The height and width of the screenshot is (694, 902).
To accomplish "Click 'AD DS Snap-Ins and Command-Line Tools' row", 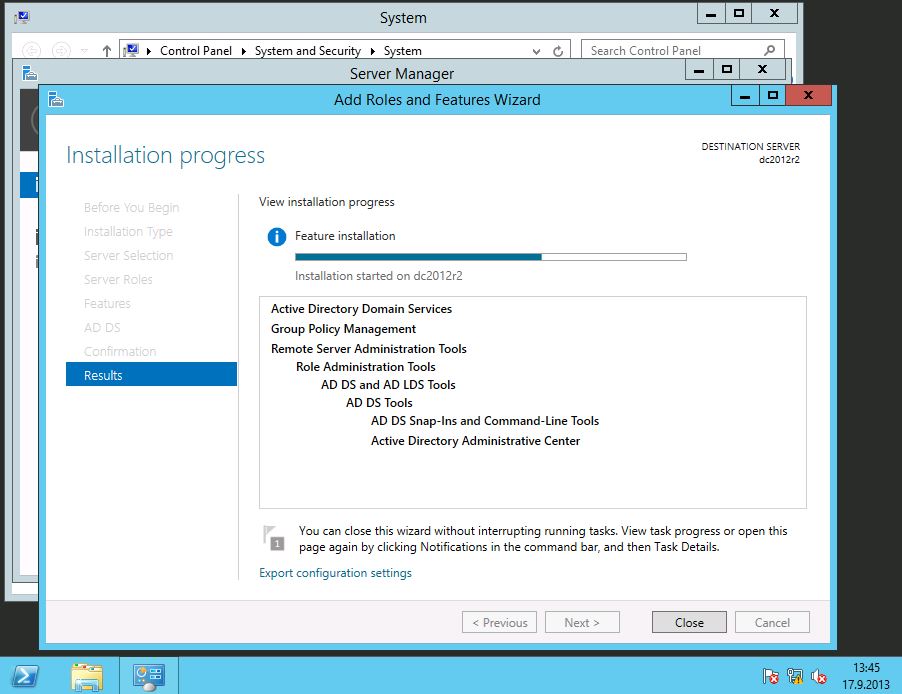I will click(485, 421).
